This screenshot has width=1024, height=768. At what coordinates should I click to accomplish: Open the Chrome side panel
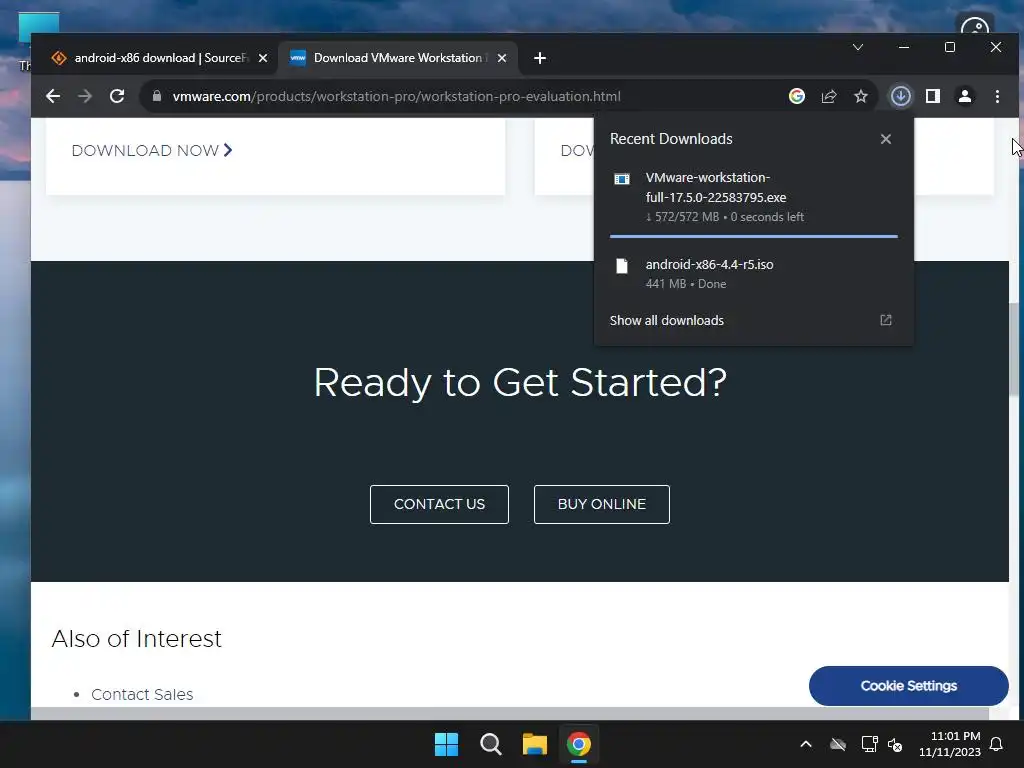click(x=933, y=96)
